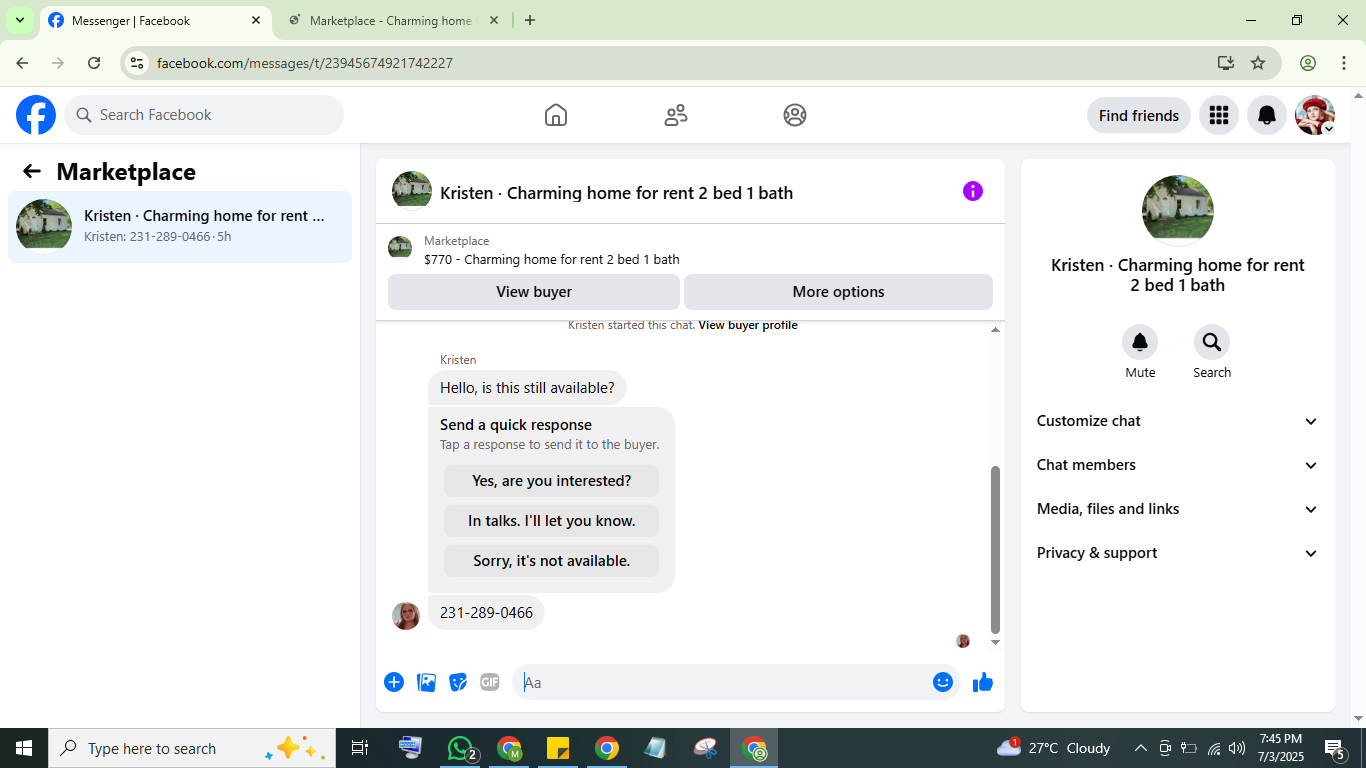Reload the page in Chrome

coord(94,63)
